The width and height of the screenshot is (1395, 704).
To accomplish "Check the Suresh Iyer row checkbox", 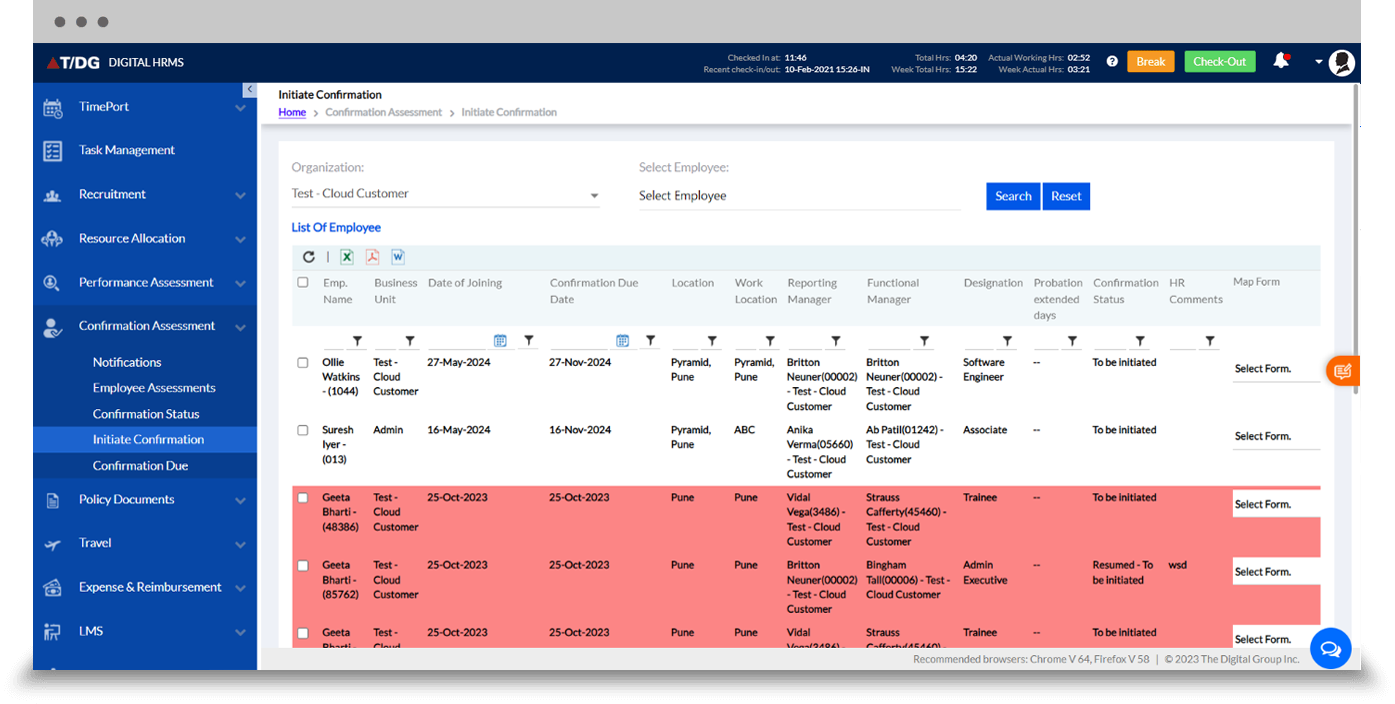I will (x=303, y=430).
